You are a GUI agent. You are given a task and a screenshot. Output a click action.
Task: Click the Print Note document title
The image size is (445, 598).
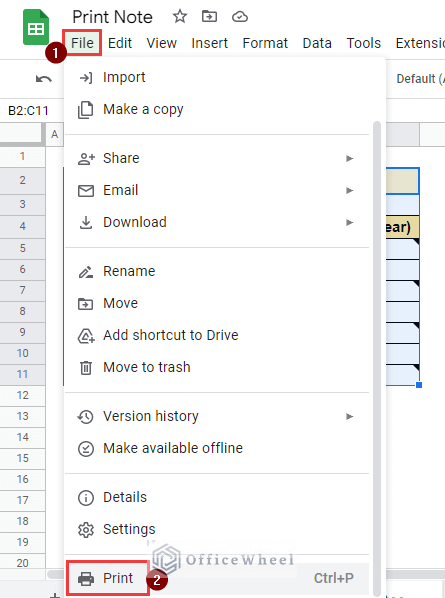point(112,17)
